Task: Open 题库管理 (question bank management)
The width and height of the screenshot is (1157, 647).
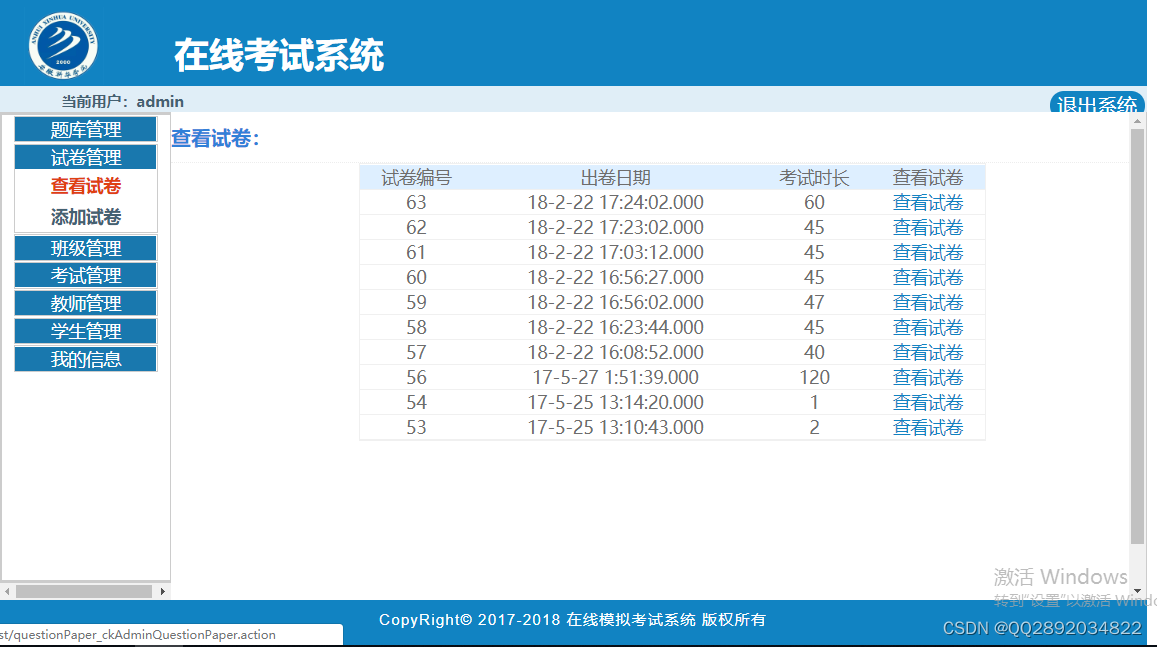Action: [x=85, y=128]
